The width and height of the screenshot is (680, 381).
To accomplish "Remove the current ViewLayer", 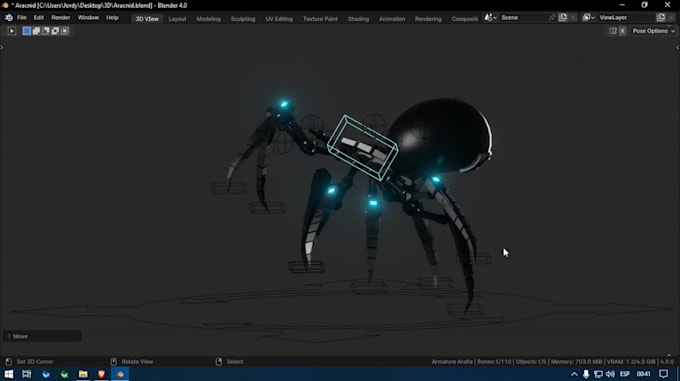I will [x=671, y=17].
